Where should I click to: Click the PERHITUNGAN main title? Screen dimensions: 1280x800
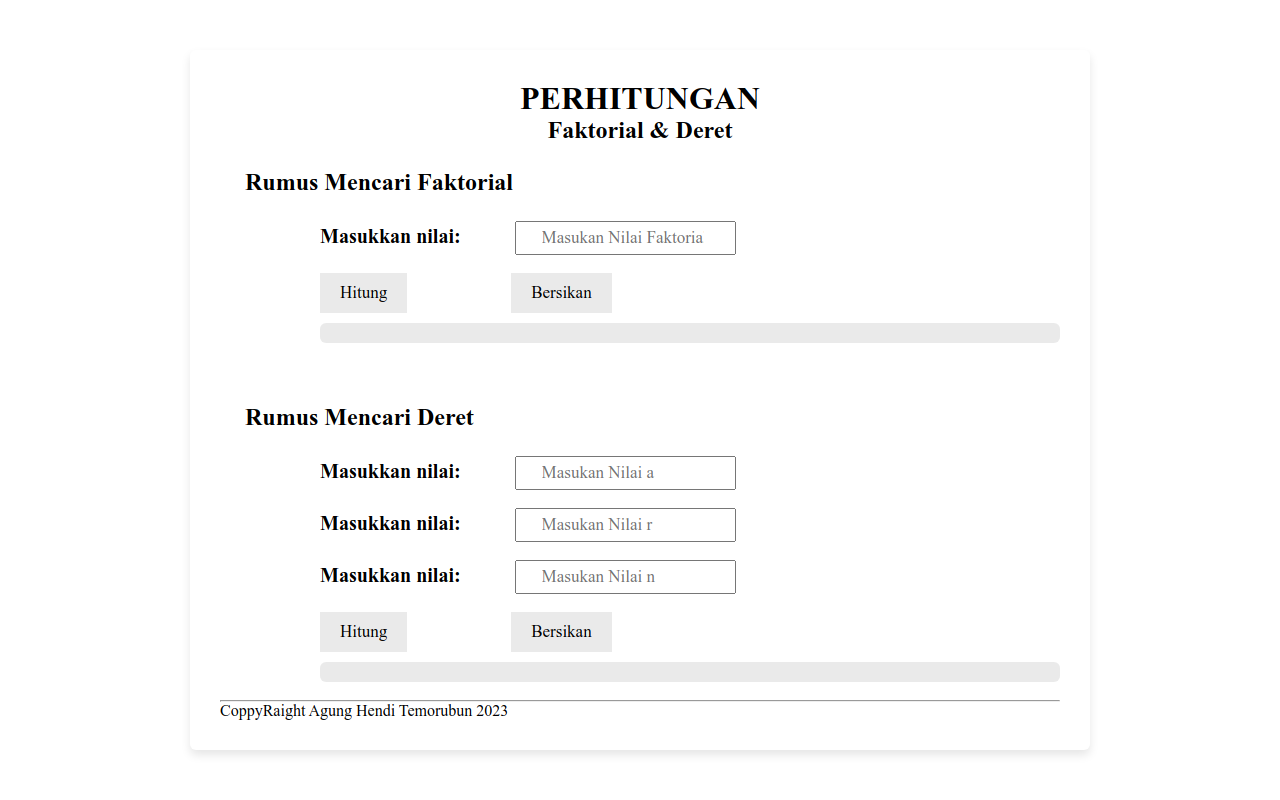click(640, 99)
